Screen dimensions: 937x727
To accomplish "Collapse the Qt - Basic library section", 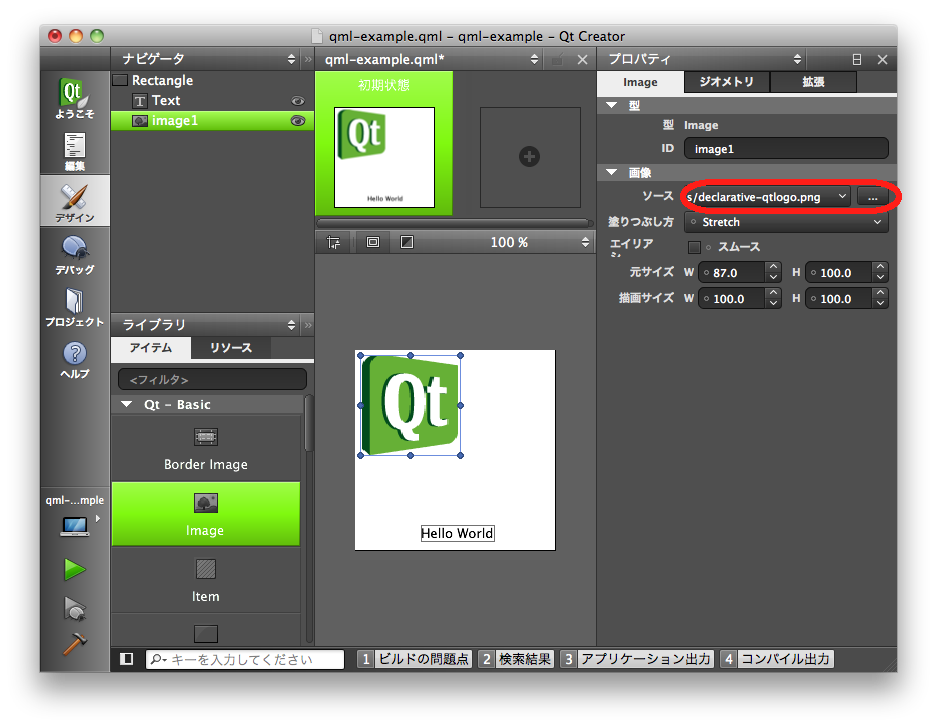I will pyautogui.click(x=127, y=405).
